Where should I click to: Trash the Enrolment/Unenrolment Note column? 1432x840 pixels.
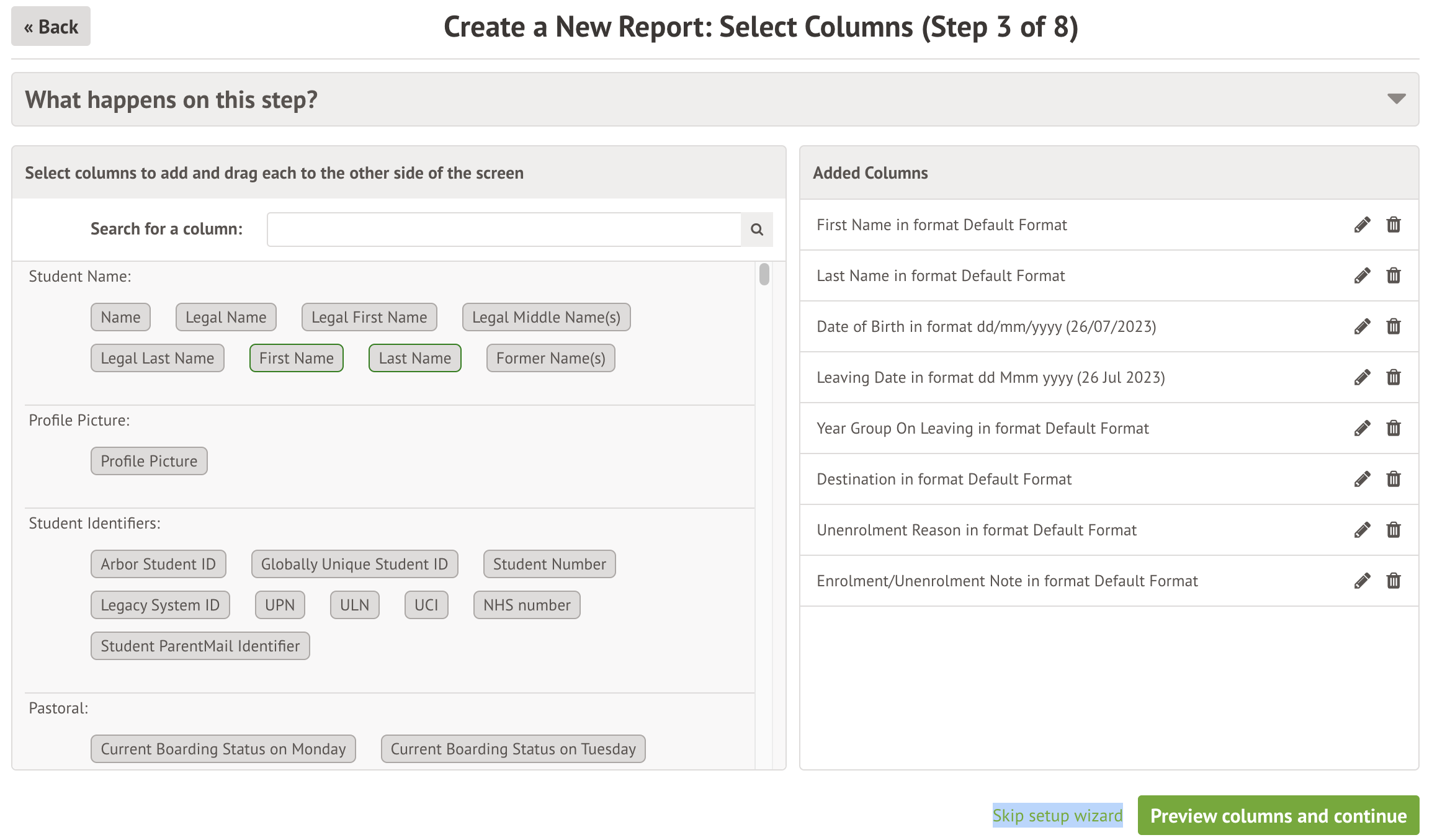1394,581
